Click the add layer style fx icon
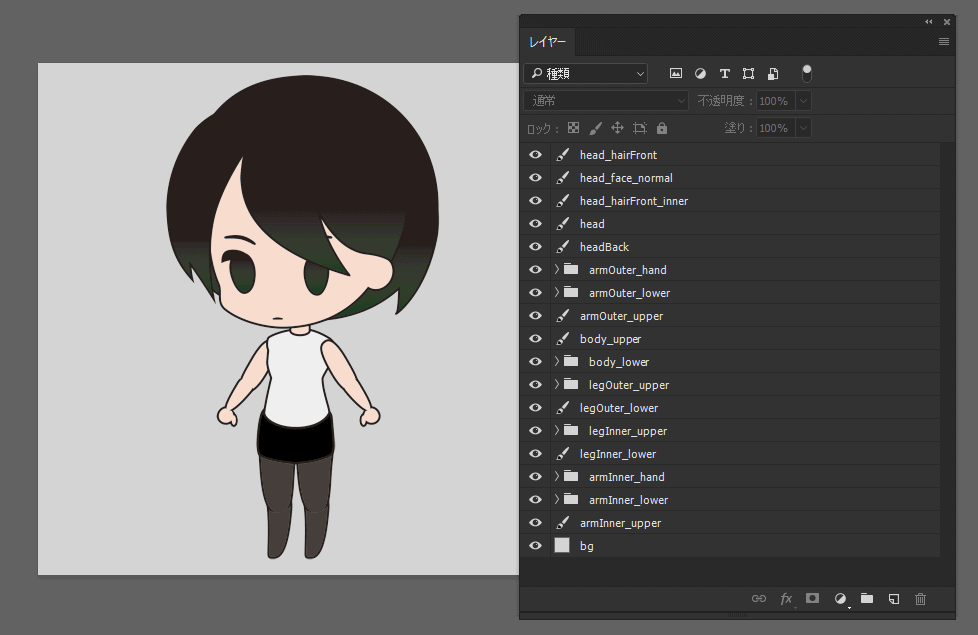 [786, 598]
